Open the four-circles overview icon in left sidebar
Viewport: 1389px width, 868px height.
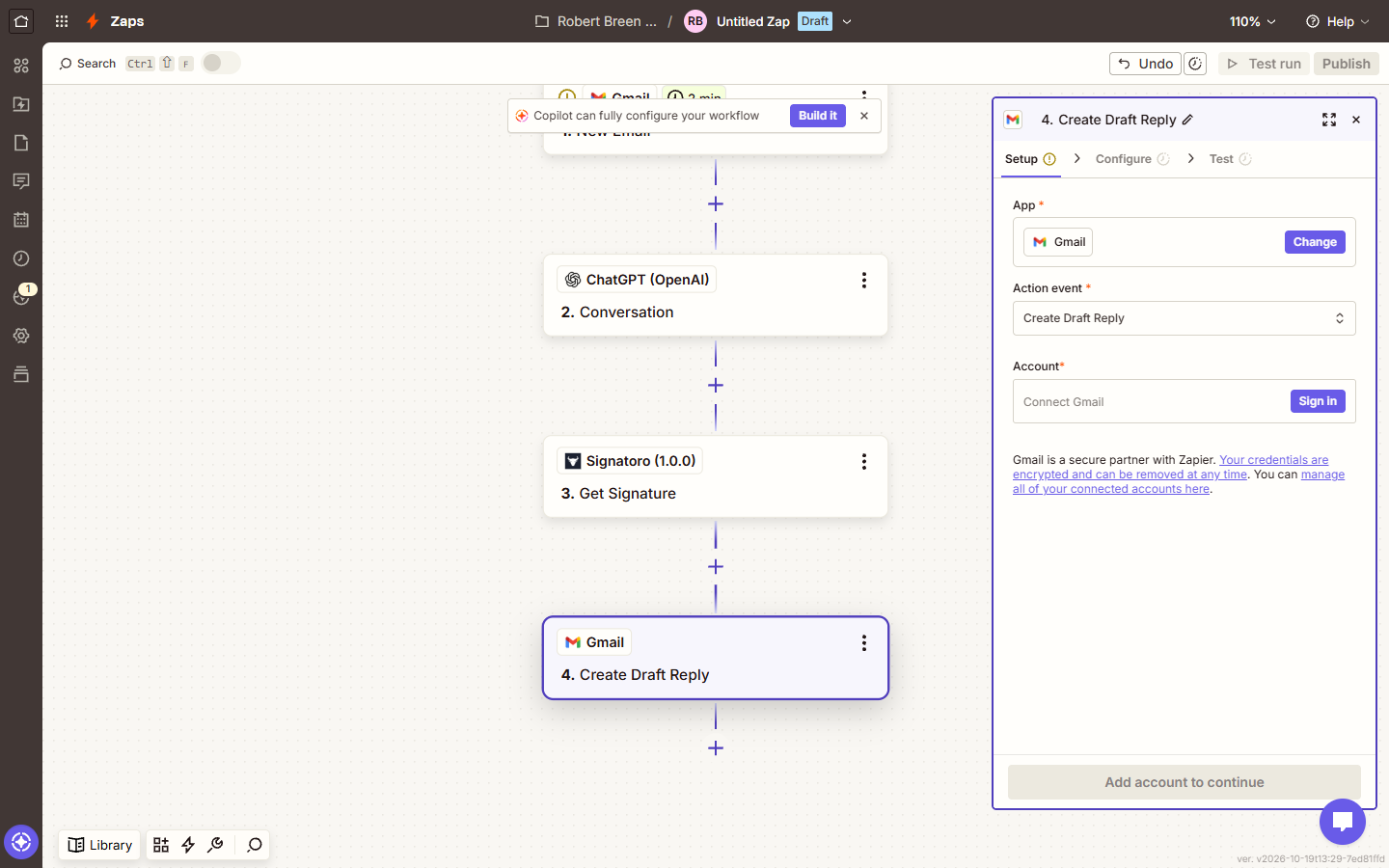point(21,66)
